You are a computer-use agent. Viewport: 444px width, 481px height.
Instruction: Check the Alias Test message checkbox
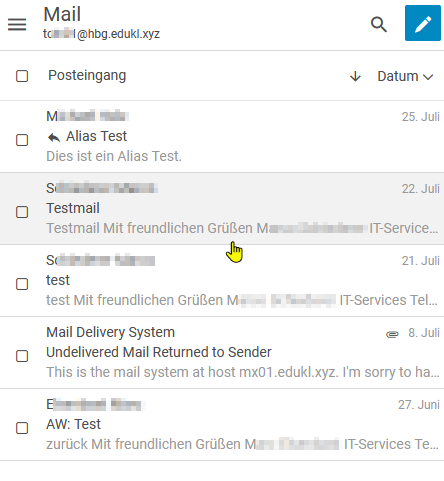coord(22,140)
